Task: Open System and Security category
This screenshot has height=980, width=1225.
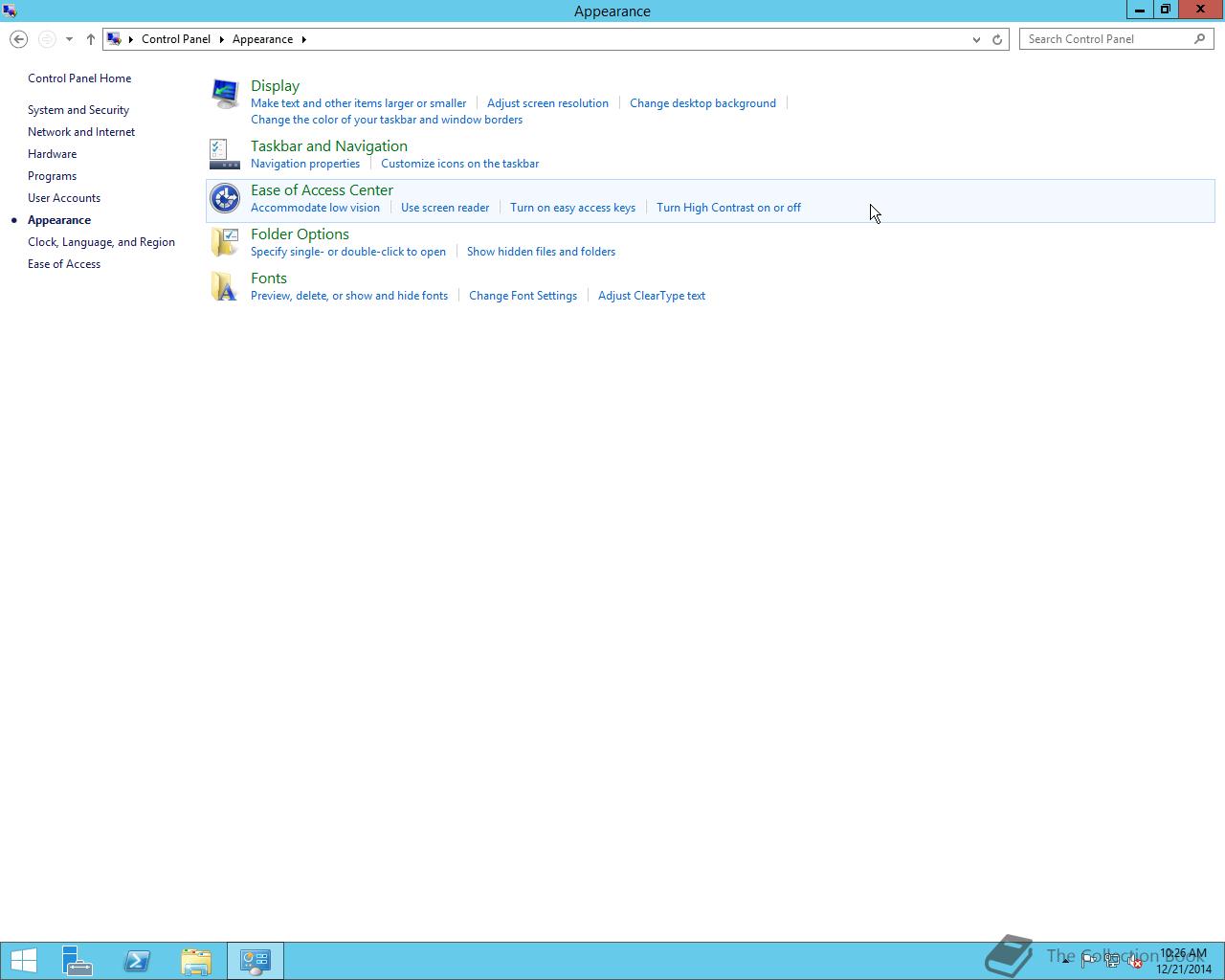Action: coord(78,110)
